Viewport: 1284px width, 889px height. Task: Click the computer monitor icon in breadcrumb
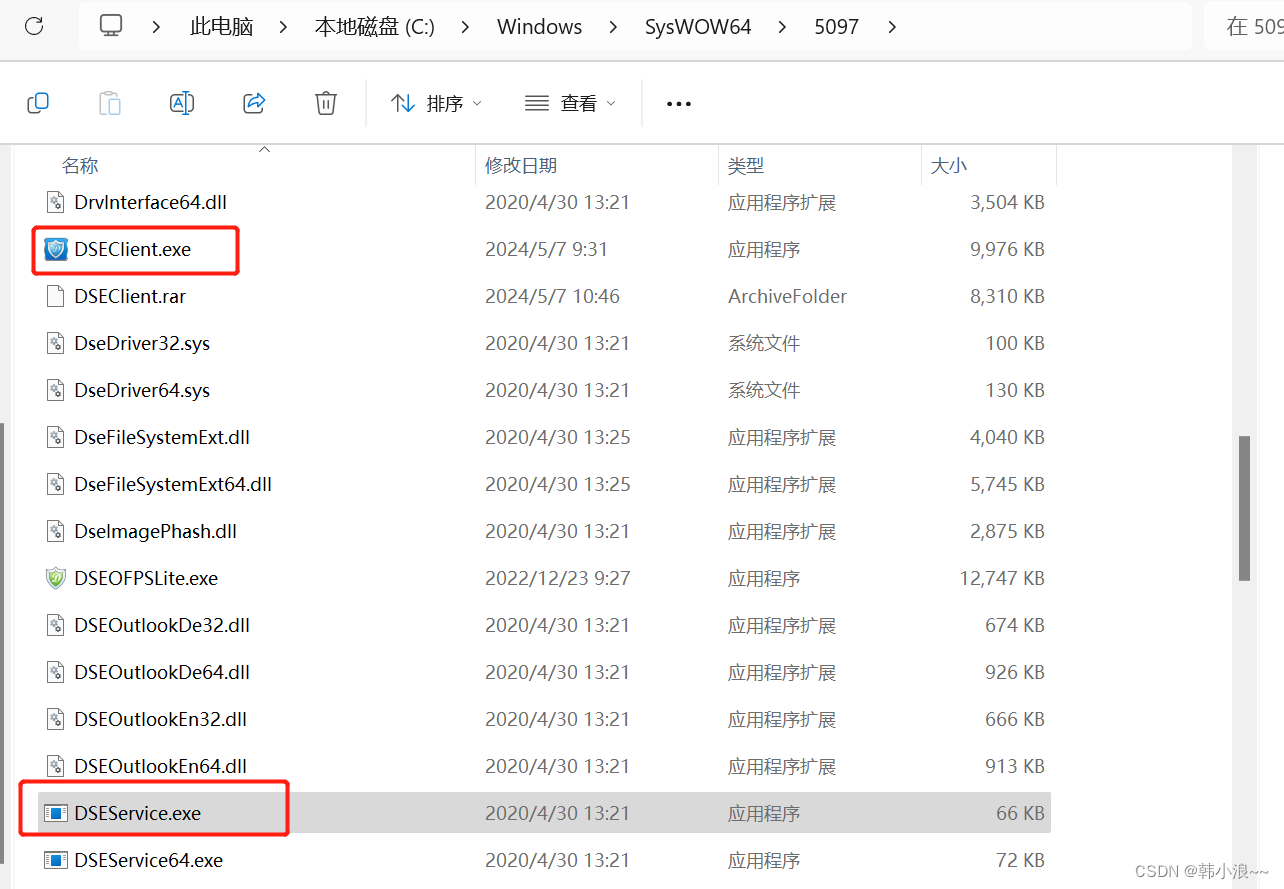[x=111, y=26]
